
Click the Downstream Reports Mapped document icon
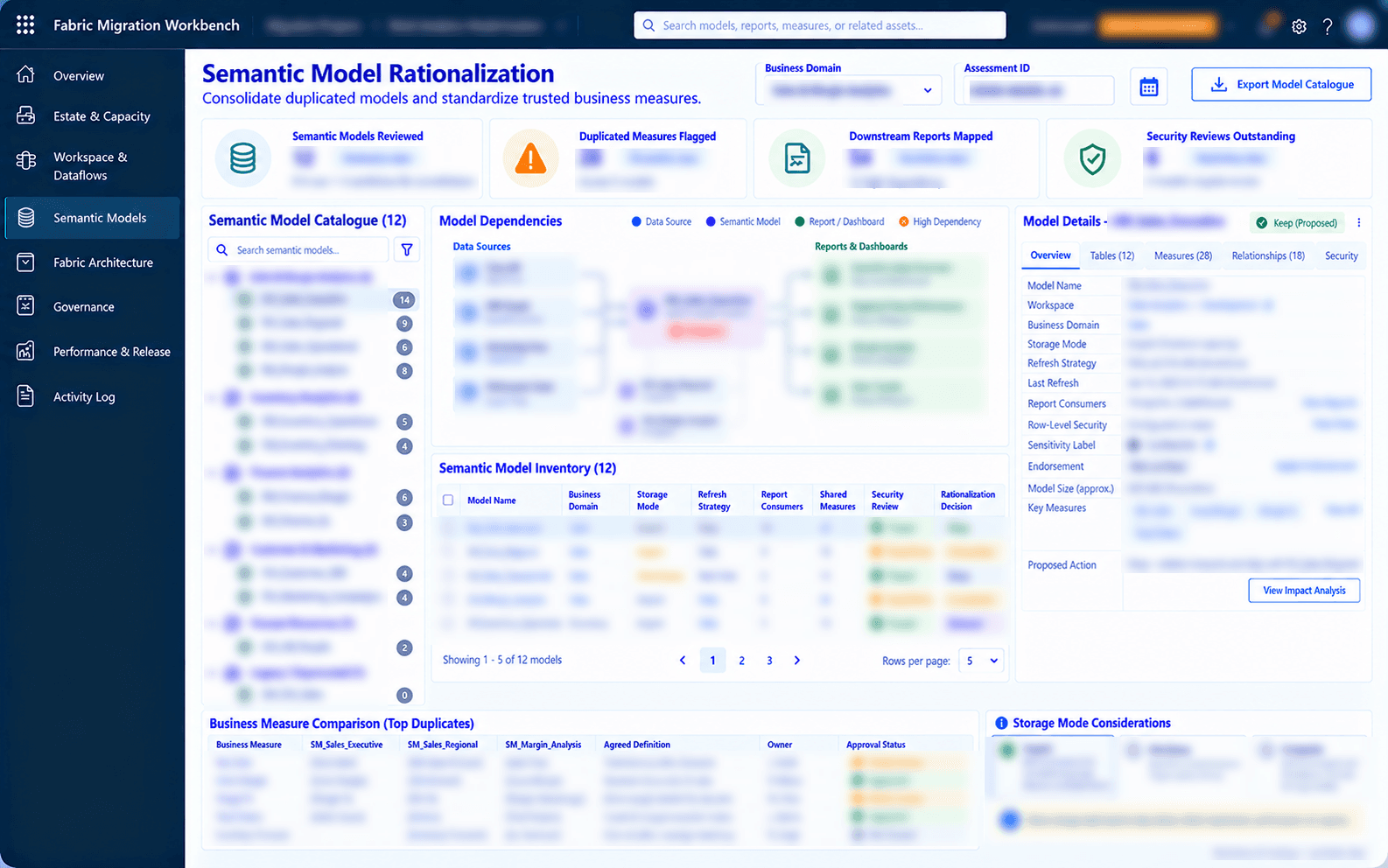pos(797,158)
